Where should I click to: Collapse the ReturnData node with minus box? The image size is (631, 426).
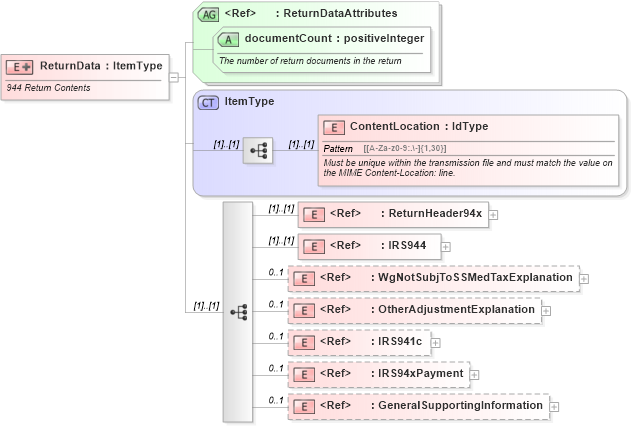(174, 77)
